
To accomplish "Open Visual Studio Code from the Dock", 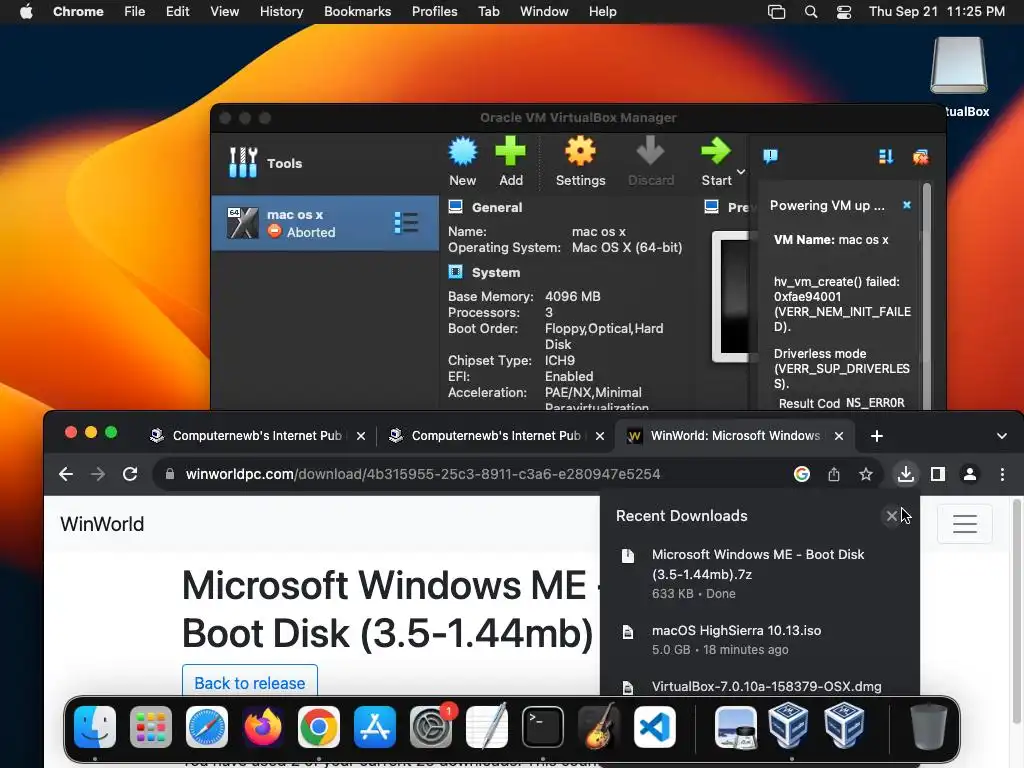I will (x=654, y=727).
